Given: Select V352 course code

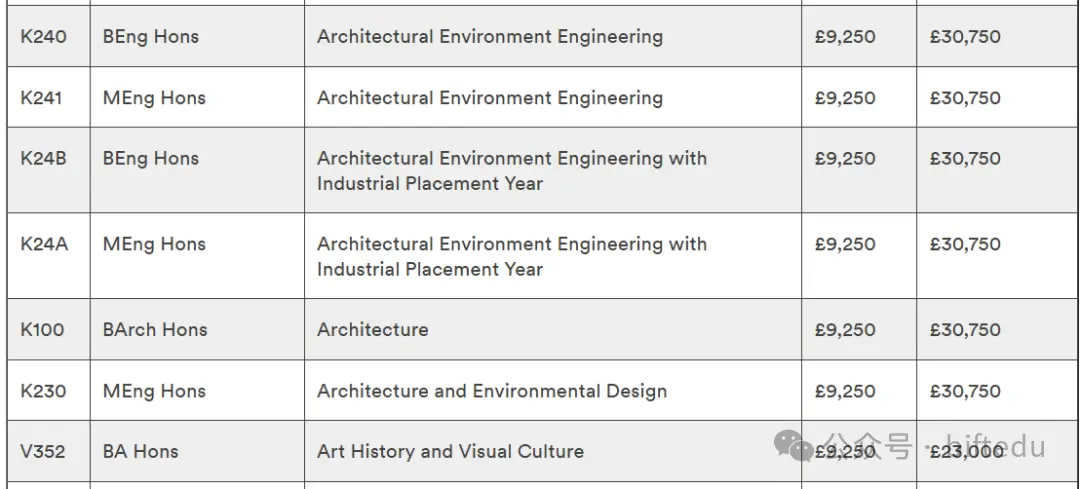Looking at the screenshot, I should (x=43, y=452).
